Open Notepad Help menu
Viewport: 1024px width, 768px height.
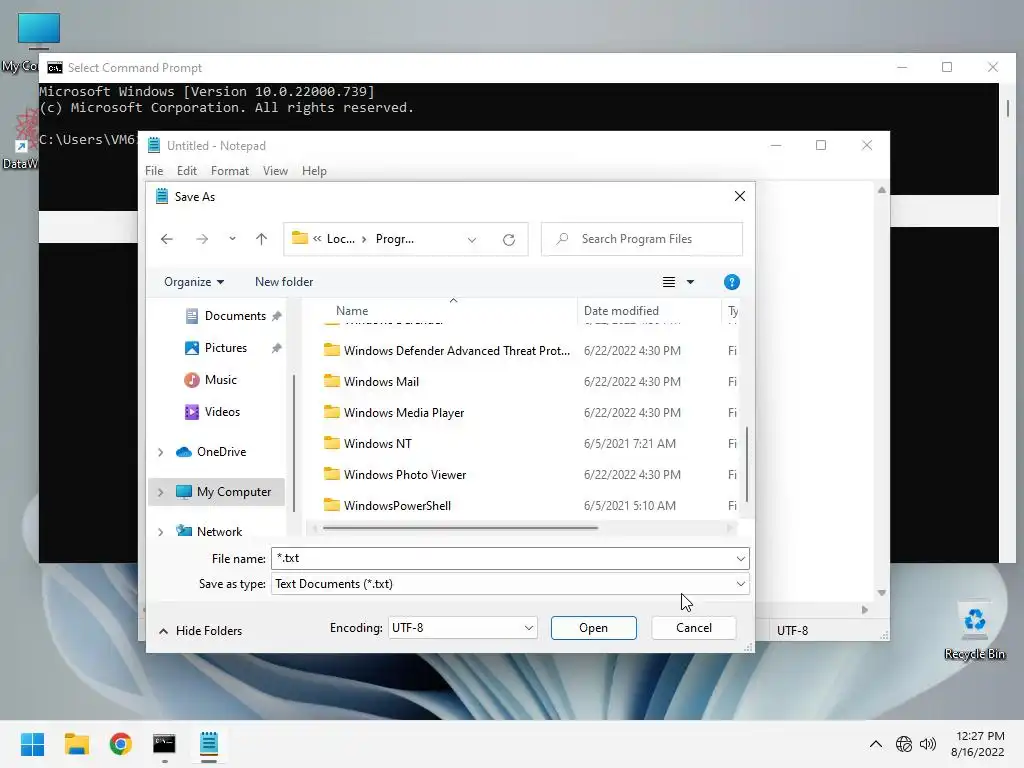314,171
